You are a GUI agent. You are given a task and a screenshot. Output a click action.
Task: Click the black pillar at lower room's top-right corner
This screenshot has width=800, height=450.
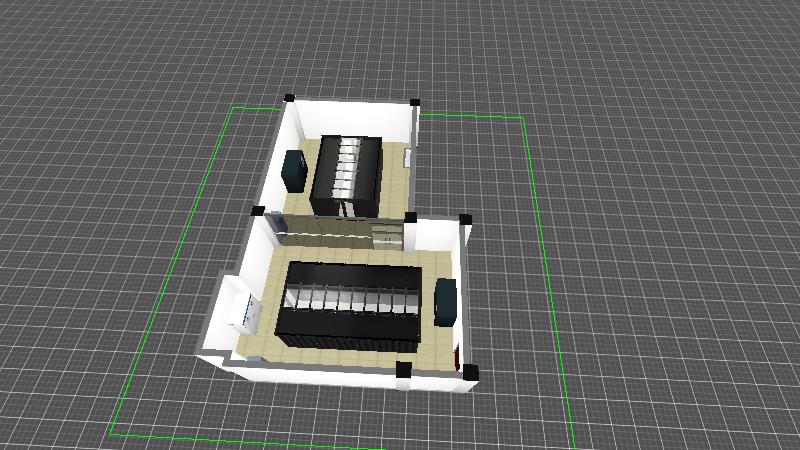click(x=465, y=217)
